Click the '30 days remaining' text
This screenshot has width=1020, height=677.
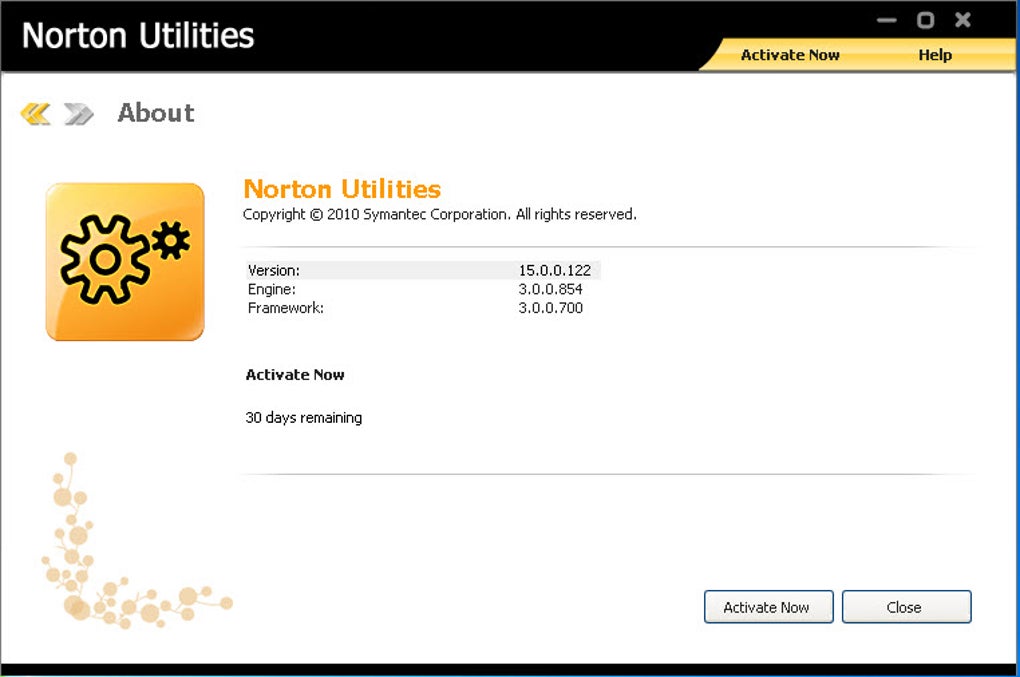click(304, 418)
